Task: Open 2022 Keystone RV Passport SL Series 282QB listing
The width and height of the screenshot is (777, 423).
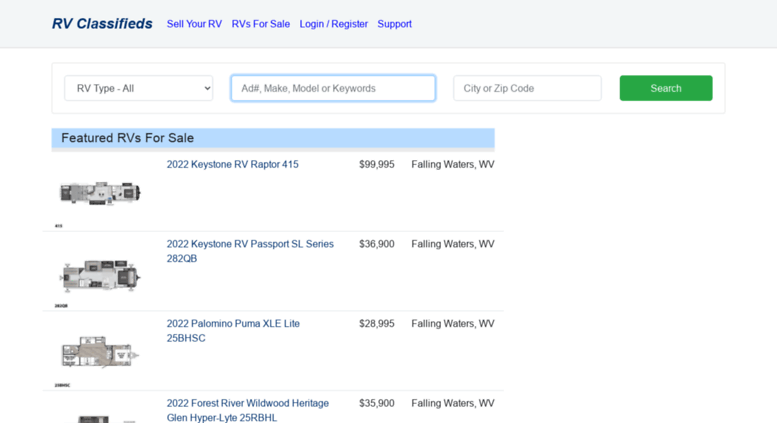Action: 250,251
